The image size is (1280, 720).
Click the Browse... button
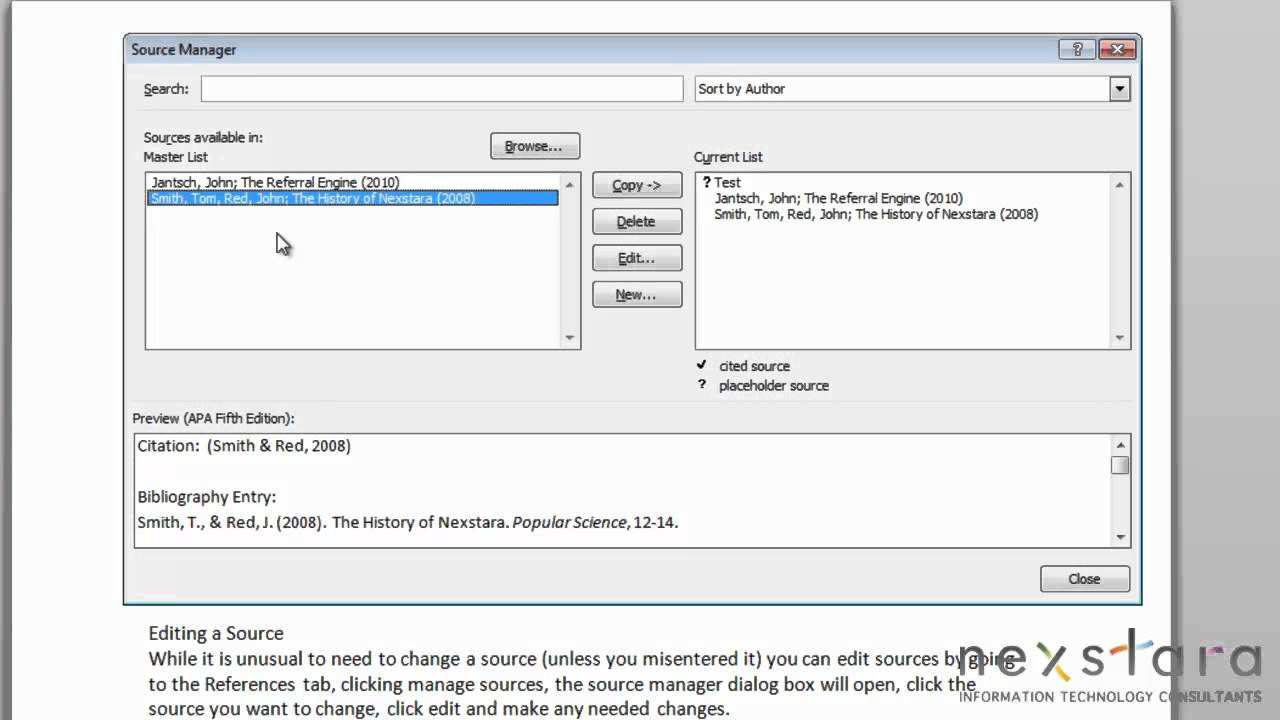(535, 146)
